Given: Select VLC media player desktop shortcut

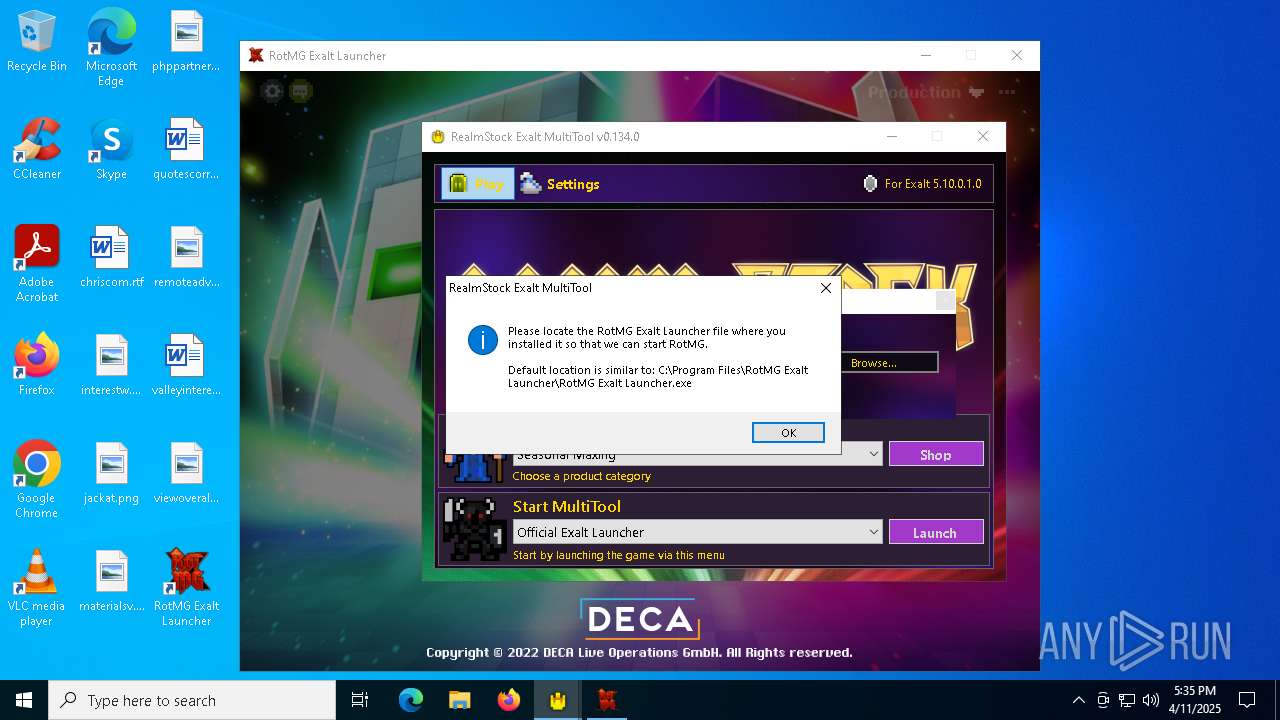Looking at the screenshot, I should [37, 588].
